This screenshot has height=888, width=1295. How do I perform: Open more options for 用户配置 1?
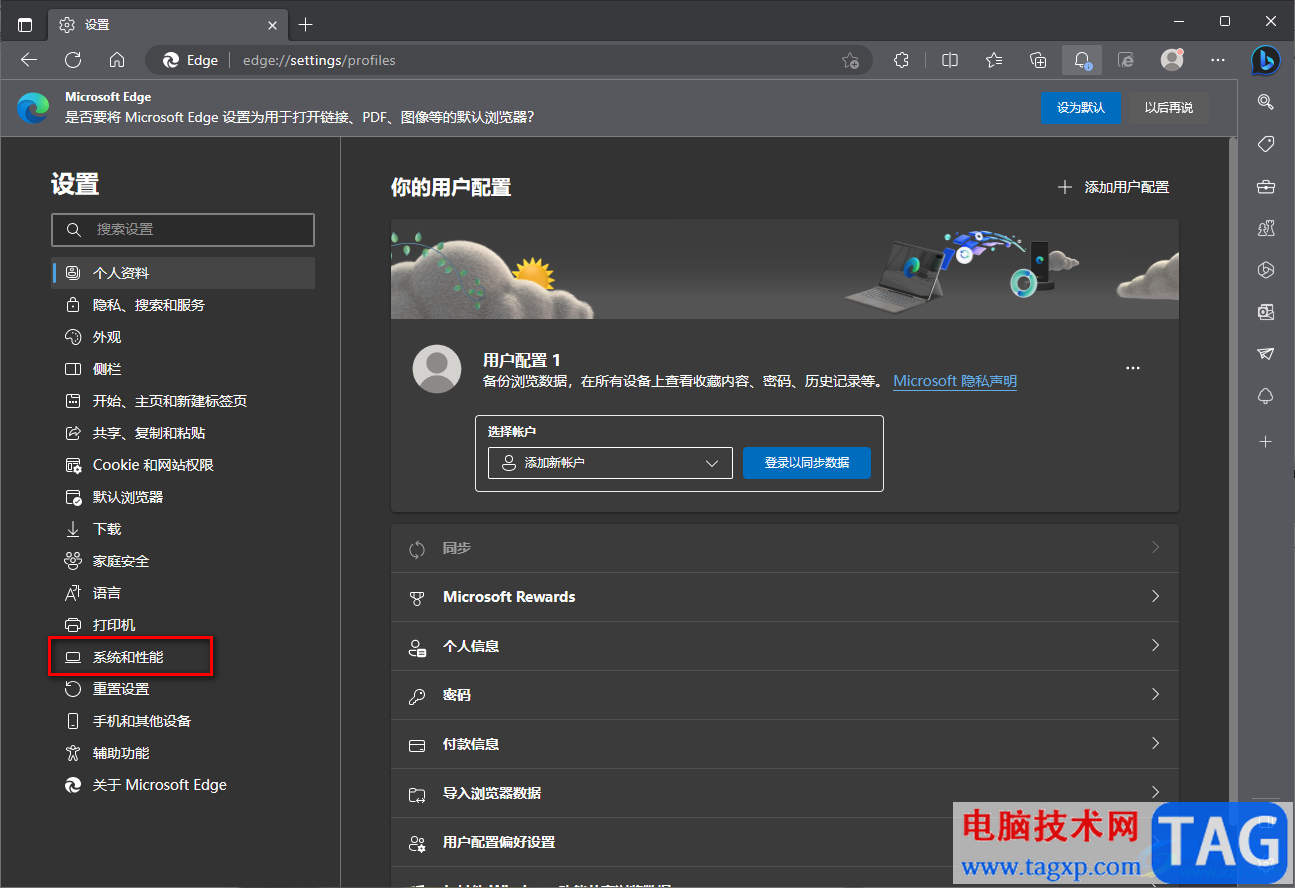point(1133,368)
